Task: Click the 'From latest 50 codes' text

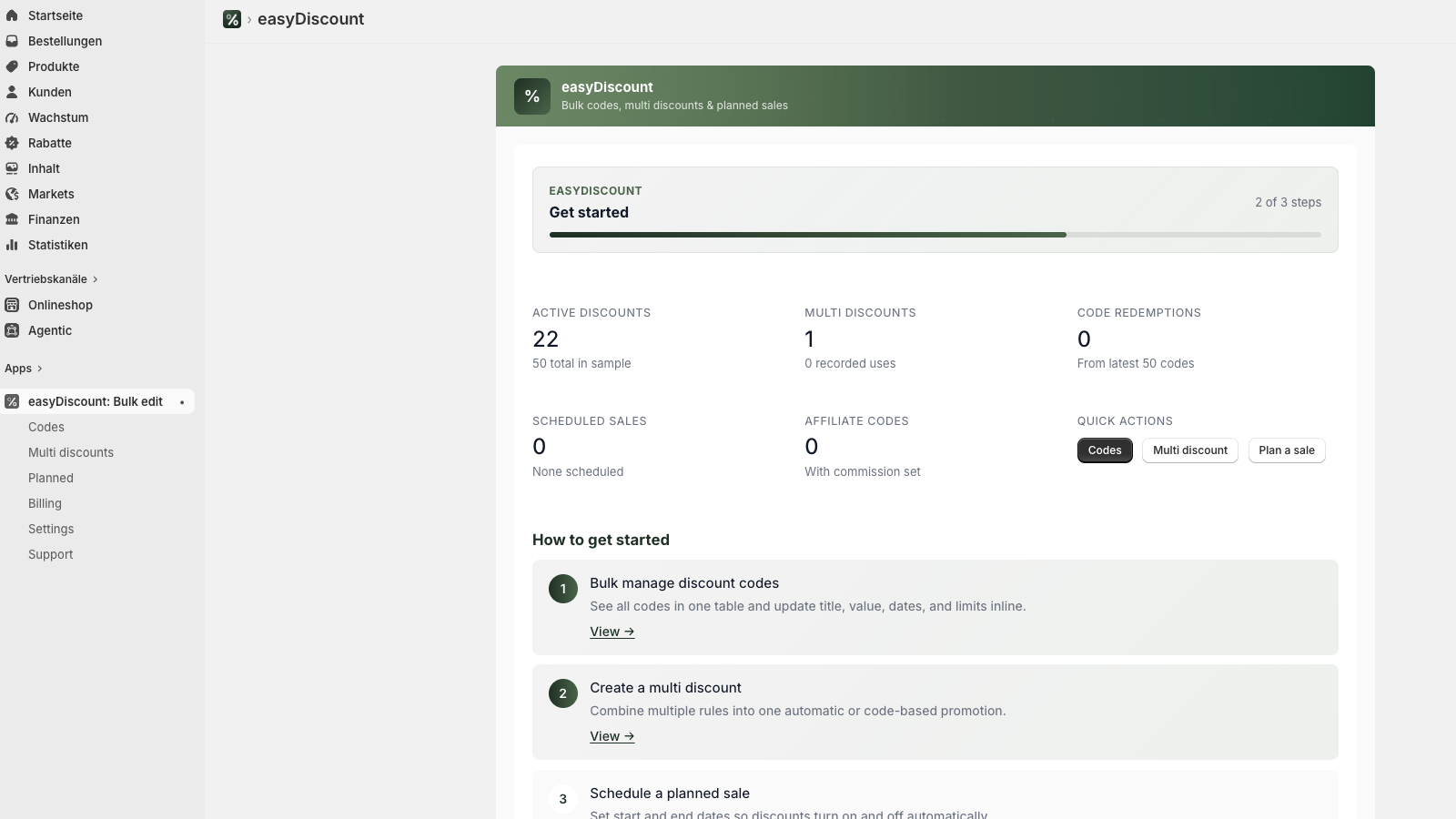Action: pyautogui.click(x=1136, y=363)
